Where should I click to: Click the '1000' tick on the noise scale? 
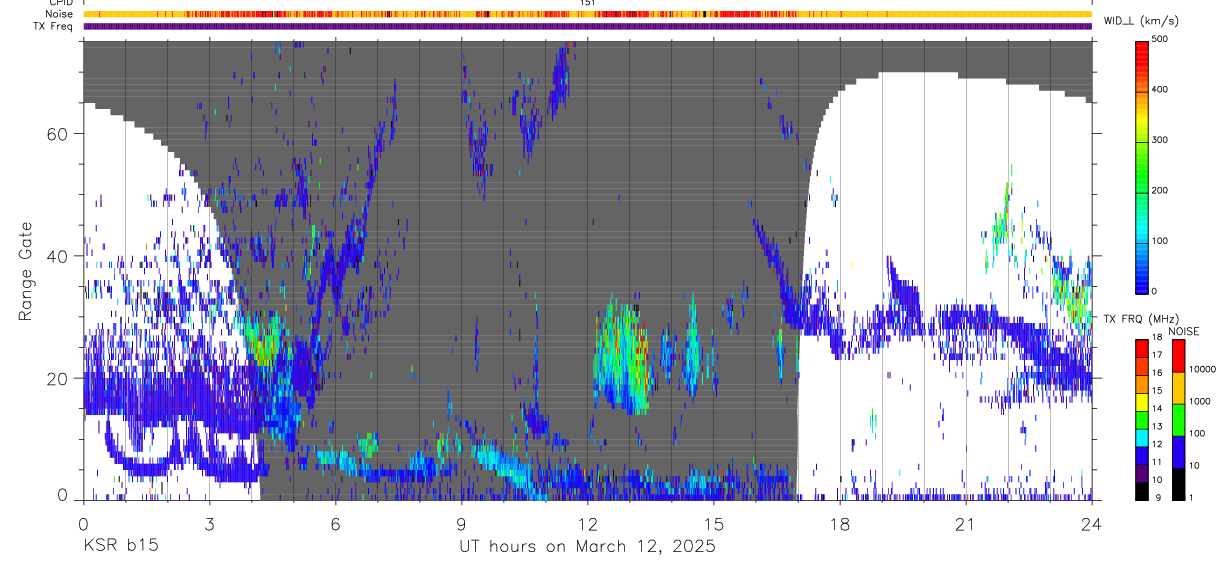[1198, 403]
